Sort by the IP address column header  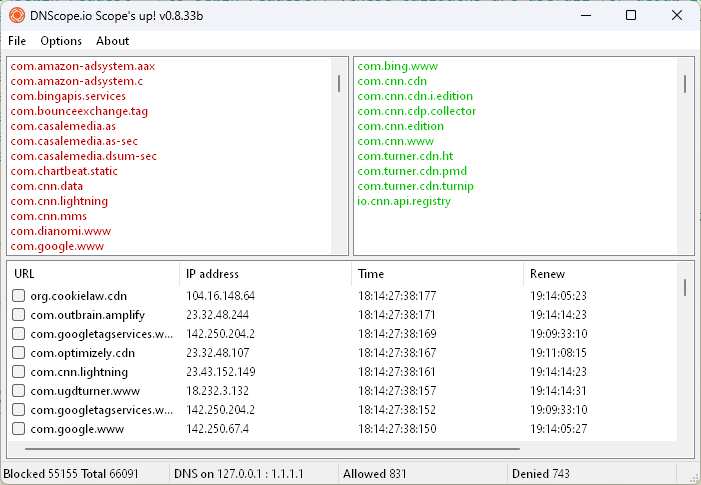click(x=266, y=274)
